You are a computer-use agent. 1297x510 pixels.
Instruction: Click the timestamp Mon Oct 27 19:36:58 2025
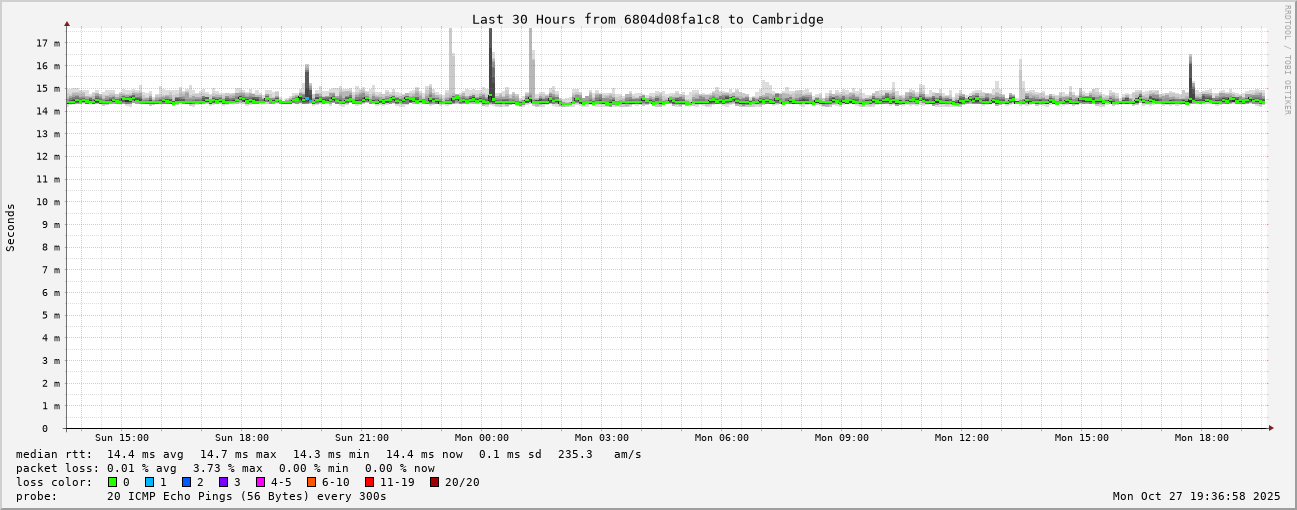pos(1196,496)
